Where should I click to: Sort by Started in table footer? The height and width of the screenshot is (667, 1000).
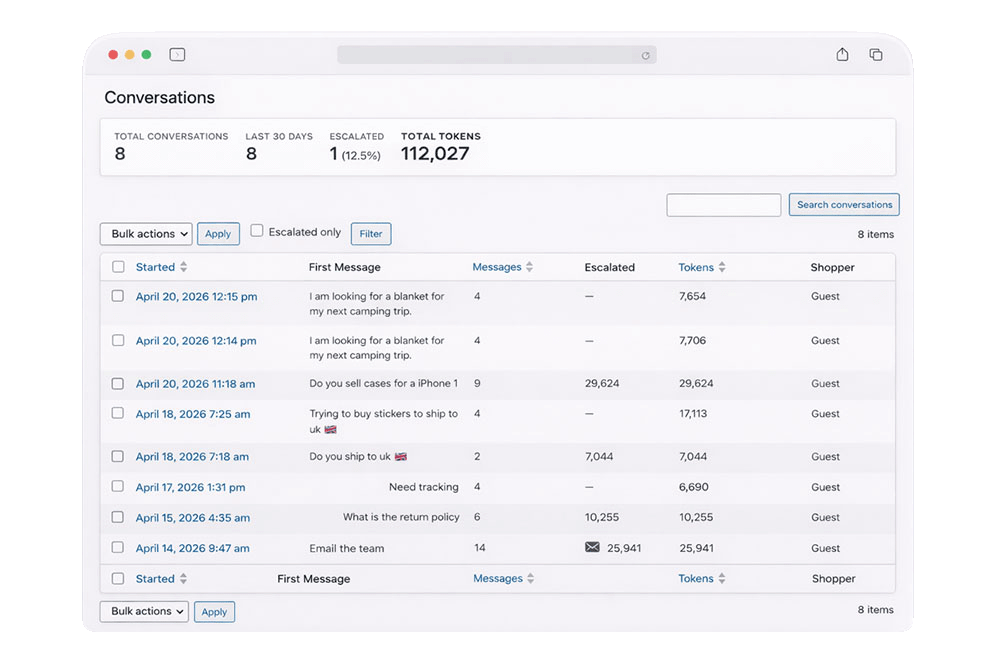(155, 579)
